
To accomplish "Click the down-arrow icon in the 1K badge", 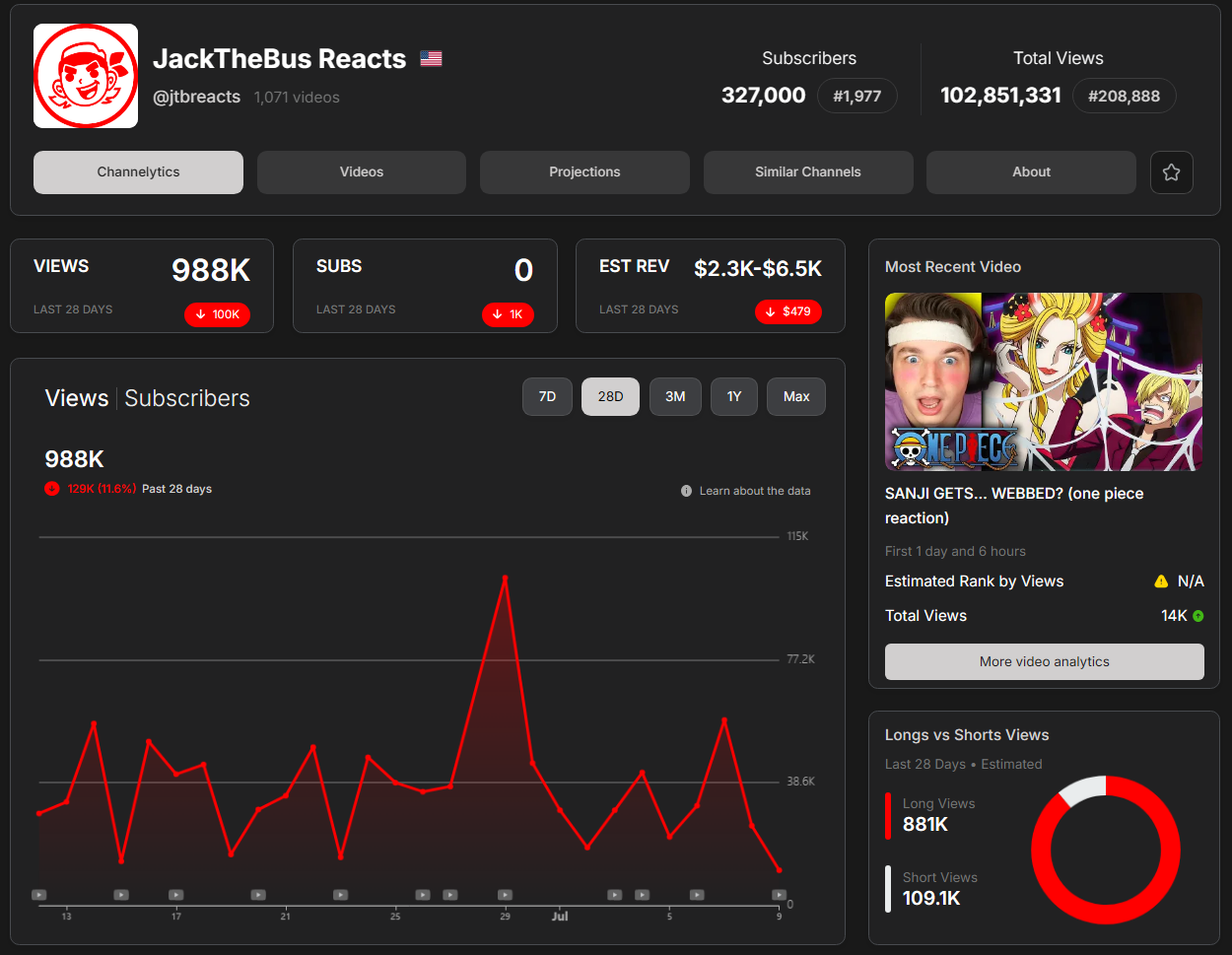I will click(498, 314).
